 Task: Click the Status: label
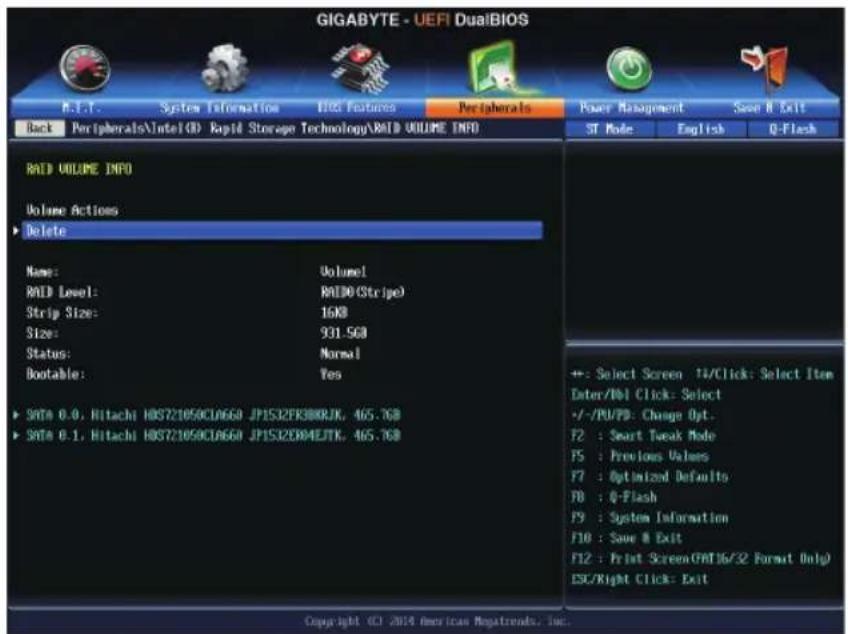coord(48,354)
